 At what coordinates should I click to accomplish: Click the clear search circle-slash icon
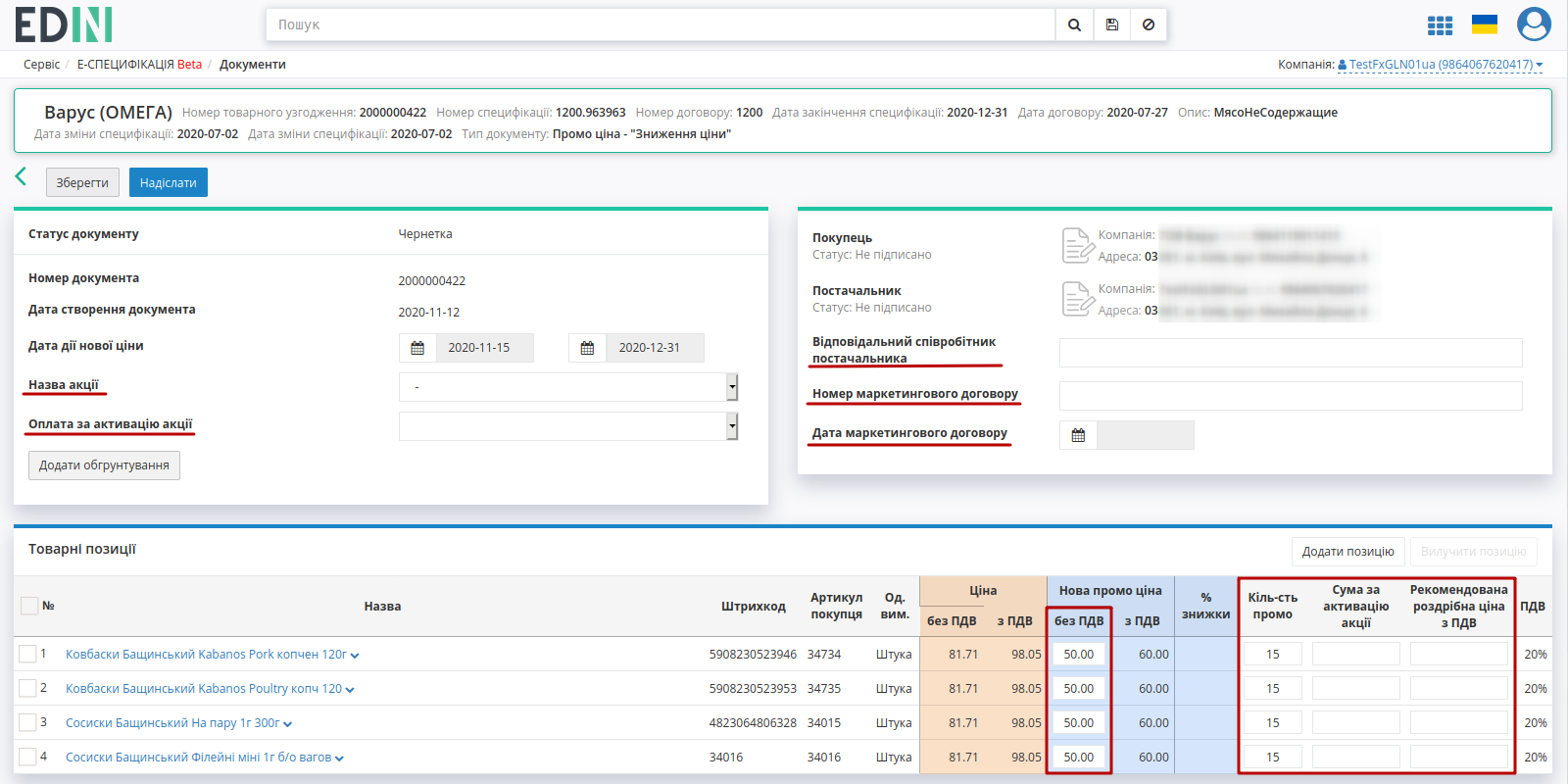pos(1149,24)
